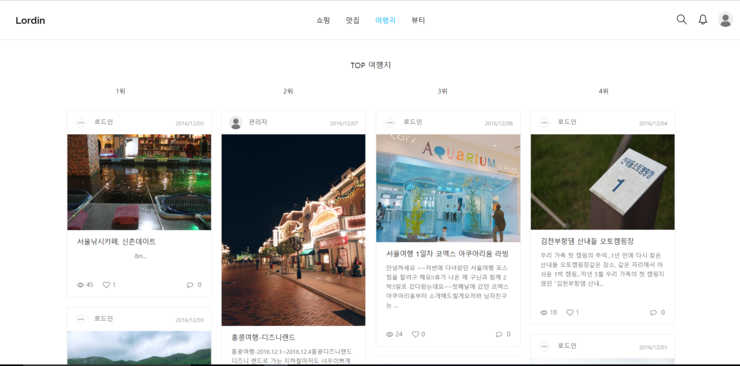Open the user profile avatar menu
The width and height of the screenshot is (740, 366).
pos(725,19)
